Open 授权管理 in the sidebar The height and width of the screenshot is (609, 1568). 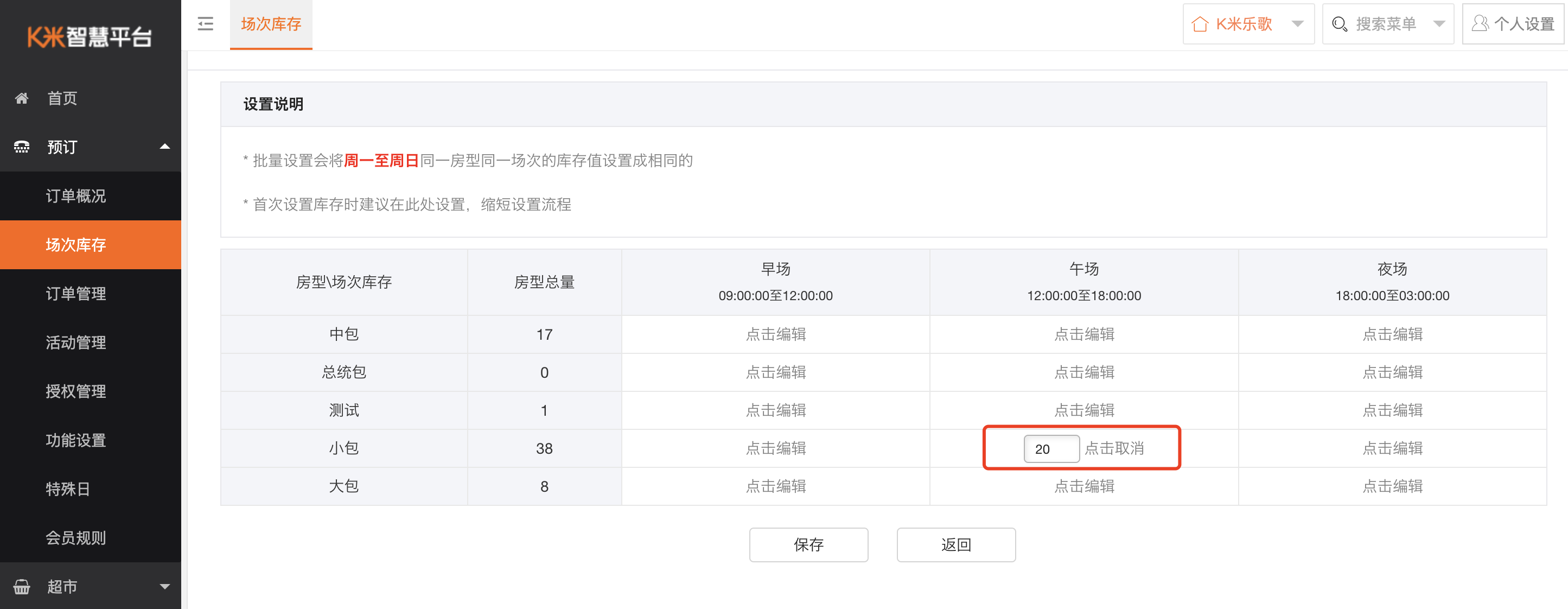pyautogui.click(x=91, y=391)
